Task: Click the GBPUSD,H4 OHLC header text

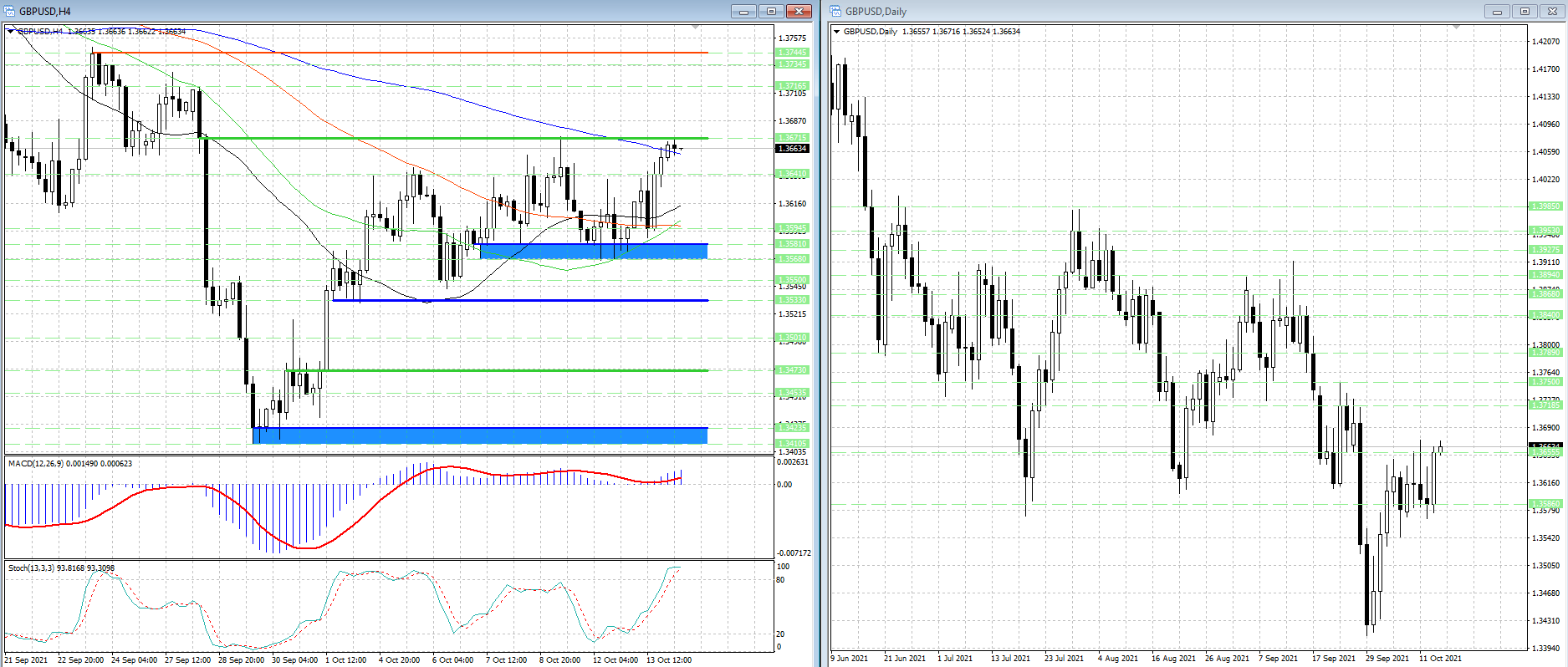Action: [101, 31]
